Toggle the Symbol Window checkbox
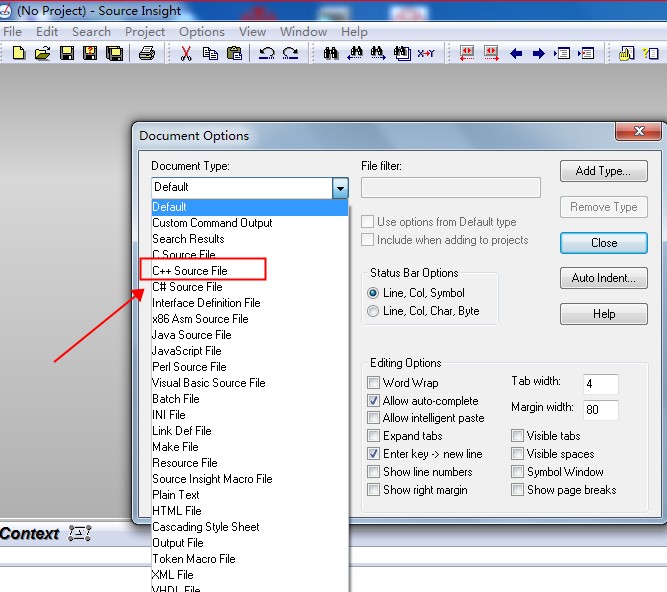 pos(517,472)
